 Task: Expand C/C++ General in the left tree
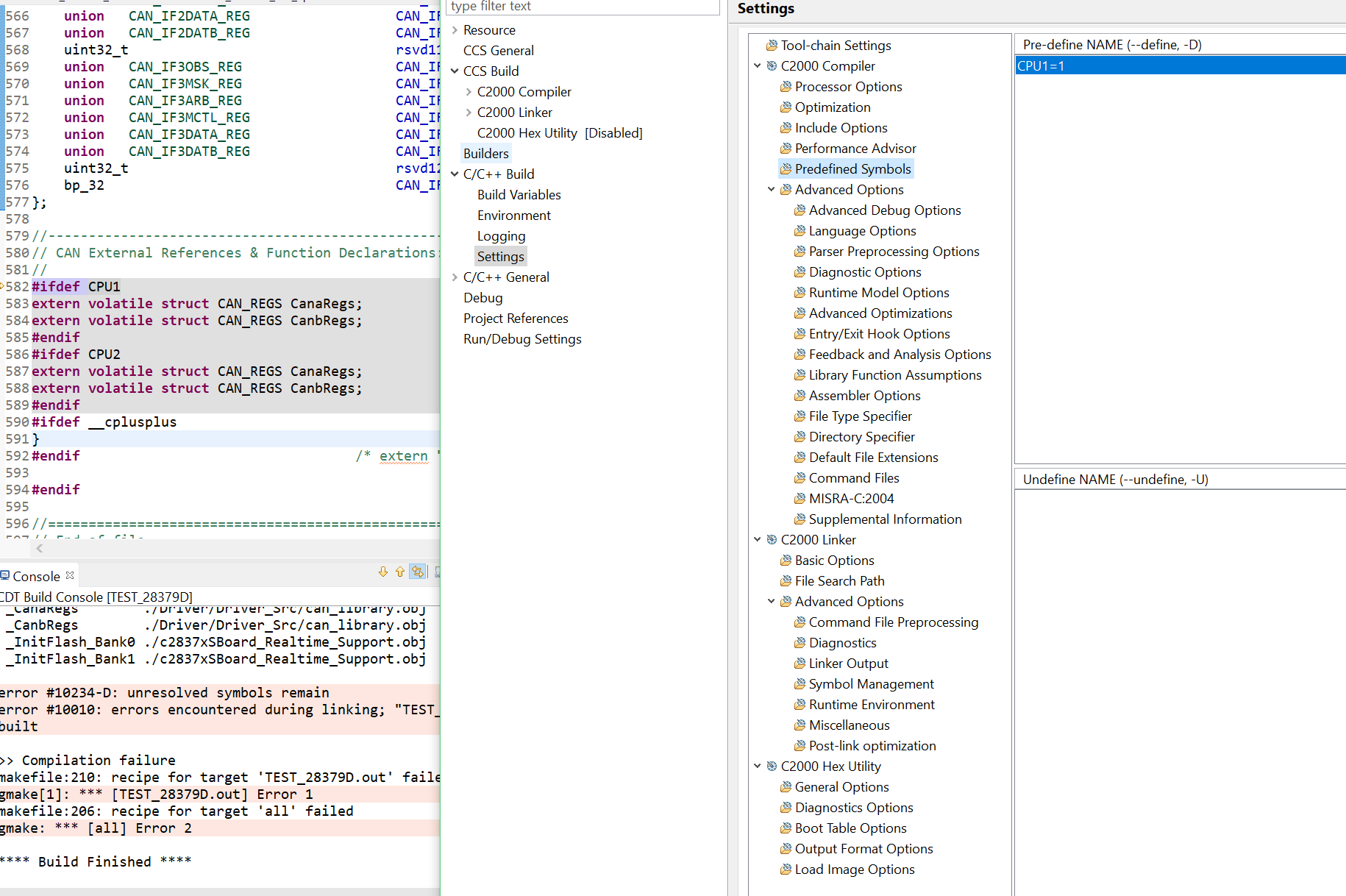click(455, 277)
